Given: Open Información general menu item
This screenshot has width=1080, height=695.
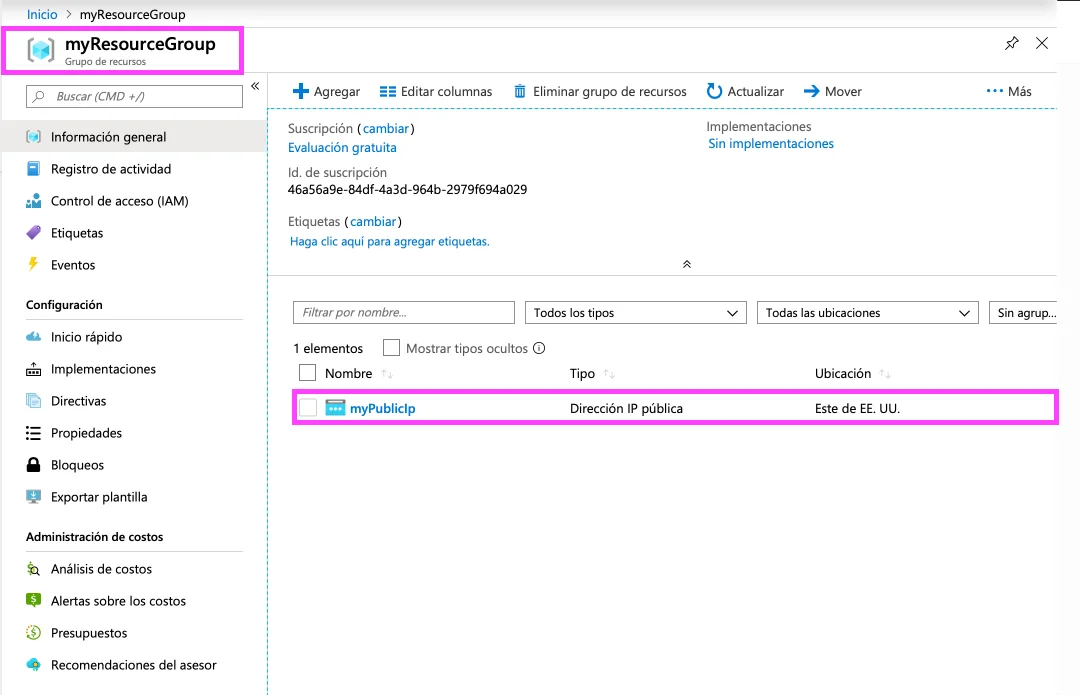Looking at the screenshot, I should point(134,137).
